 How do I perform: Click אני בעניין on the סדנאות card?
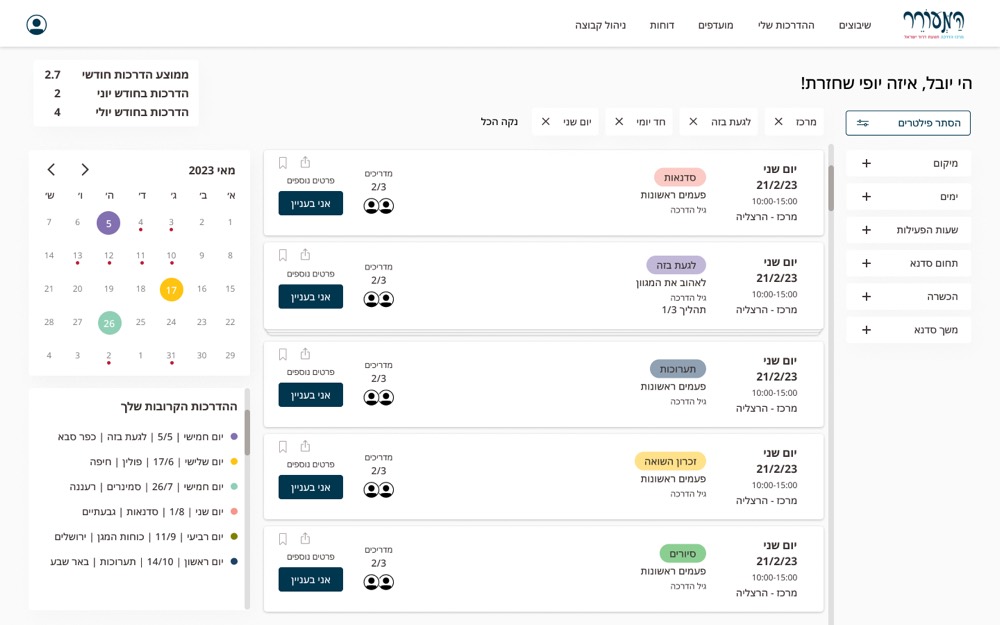coord(311,203)
